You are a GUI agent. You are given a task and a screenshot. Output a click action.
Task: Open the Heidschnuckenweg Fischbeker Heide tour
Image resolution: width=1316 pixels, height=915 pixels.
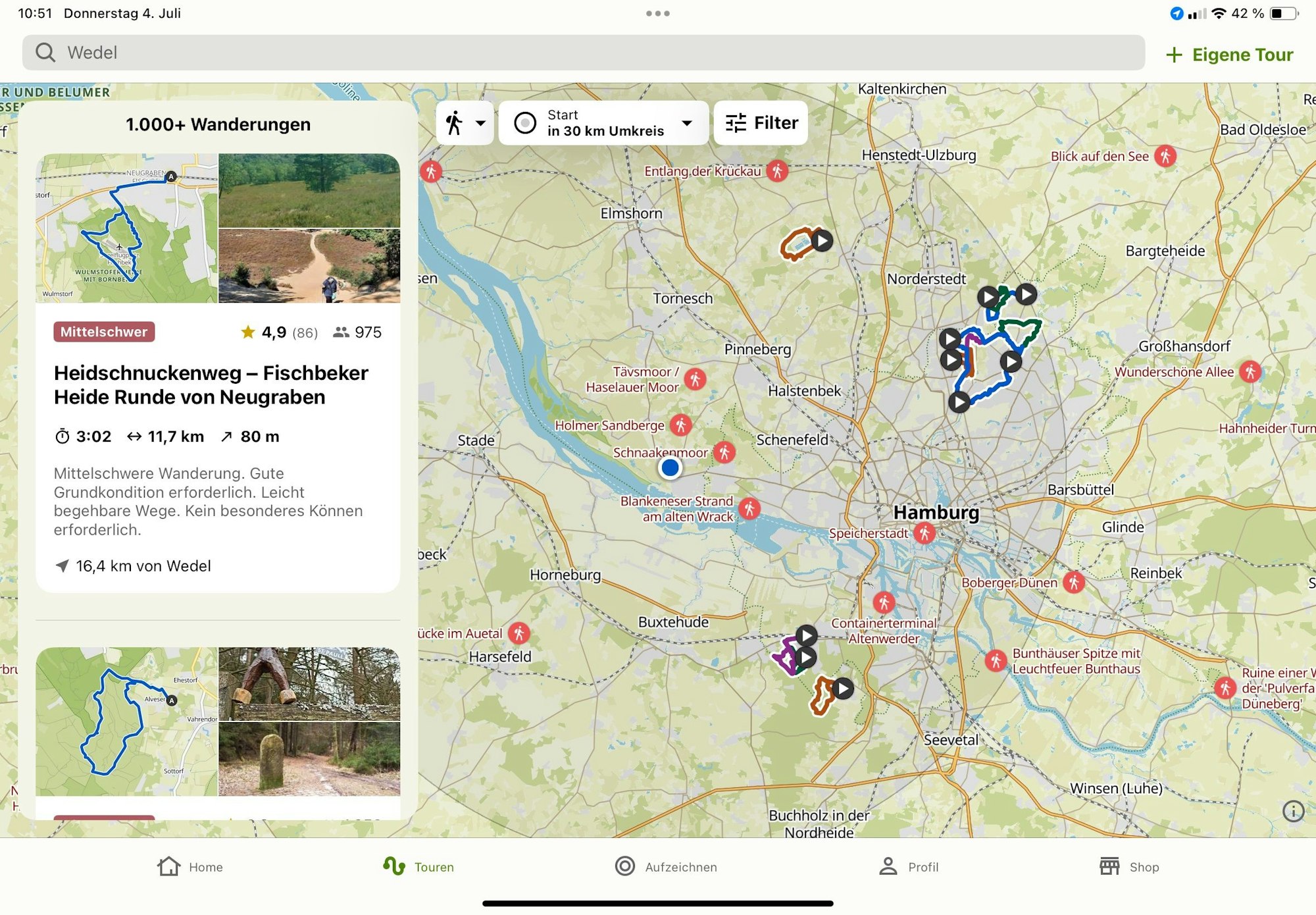point(212,385)
